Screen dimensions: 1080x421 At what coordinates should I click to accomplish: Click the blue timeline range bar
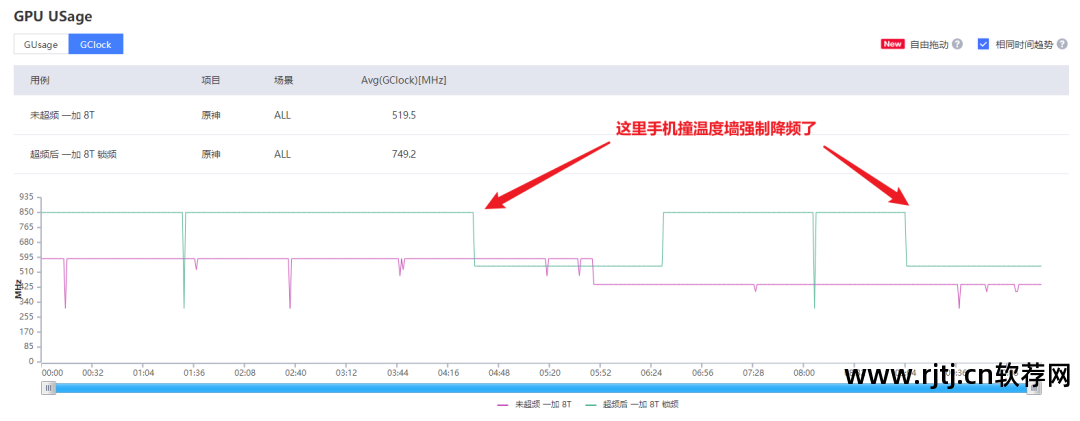pyautogui.click(x=541, y=389)
